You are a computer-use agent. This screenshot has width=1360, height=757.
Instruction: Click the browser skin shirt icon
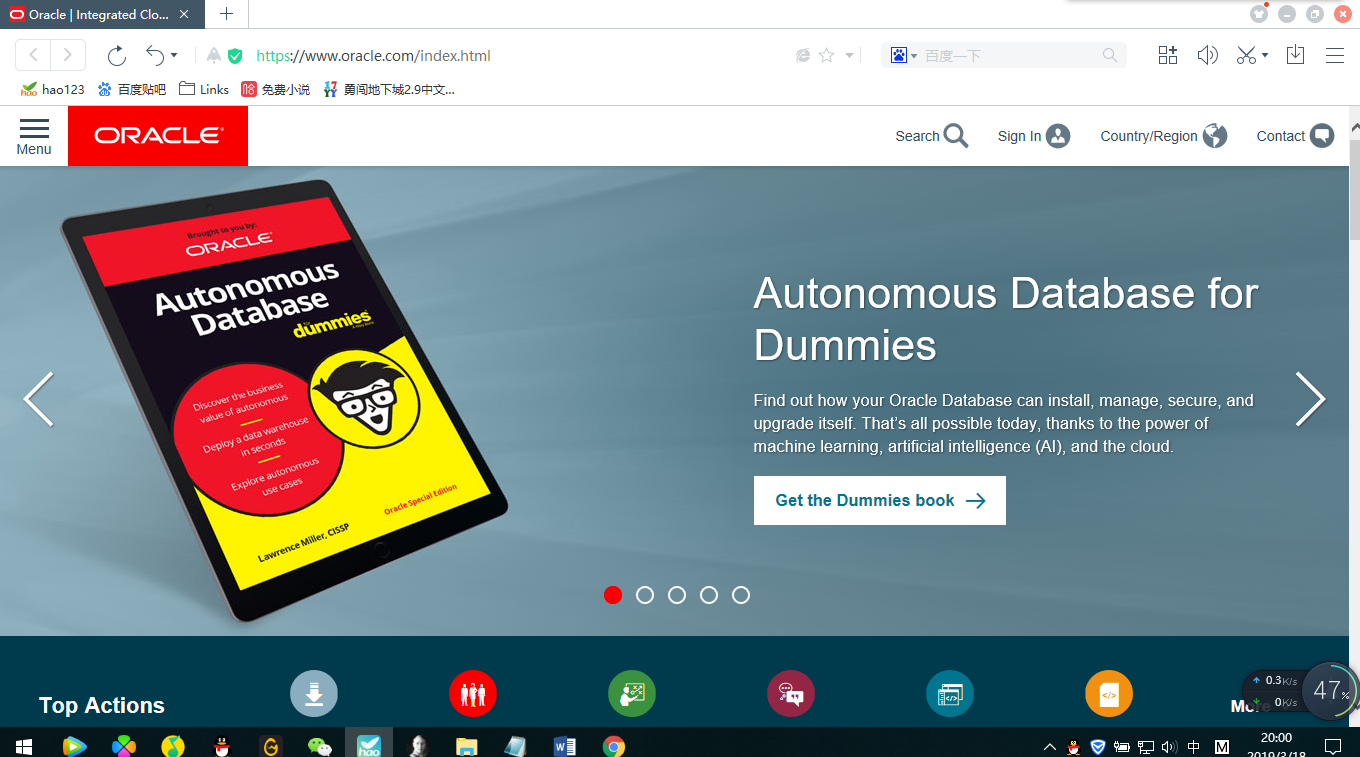coord(1259,13)
